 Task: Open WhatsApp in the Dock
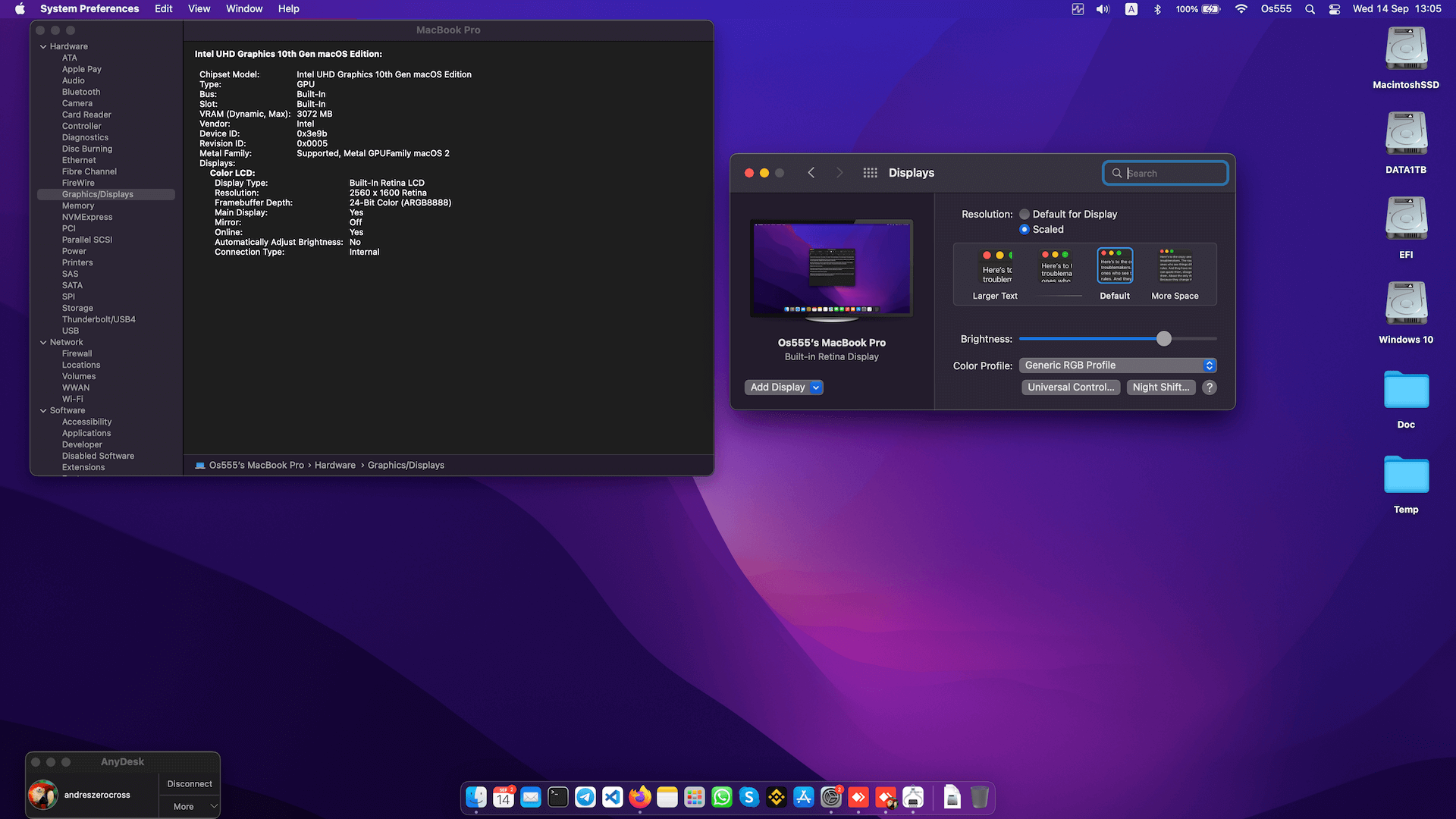tap(722, 797)
